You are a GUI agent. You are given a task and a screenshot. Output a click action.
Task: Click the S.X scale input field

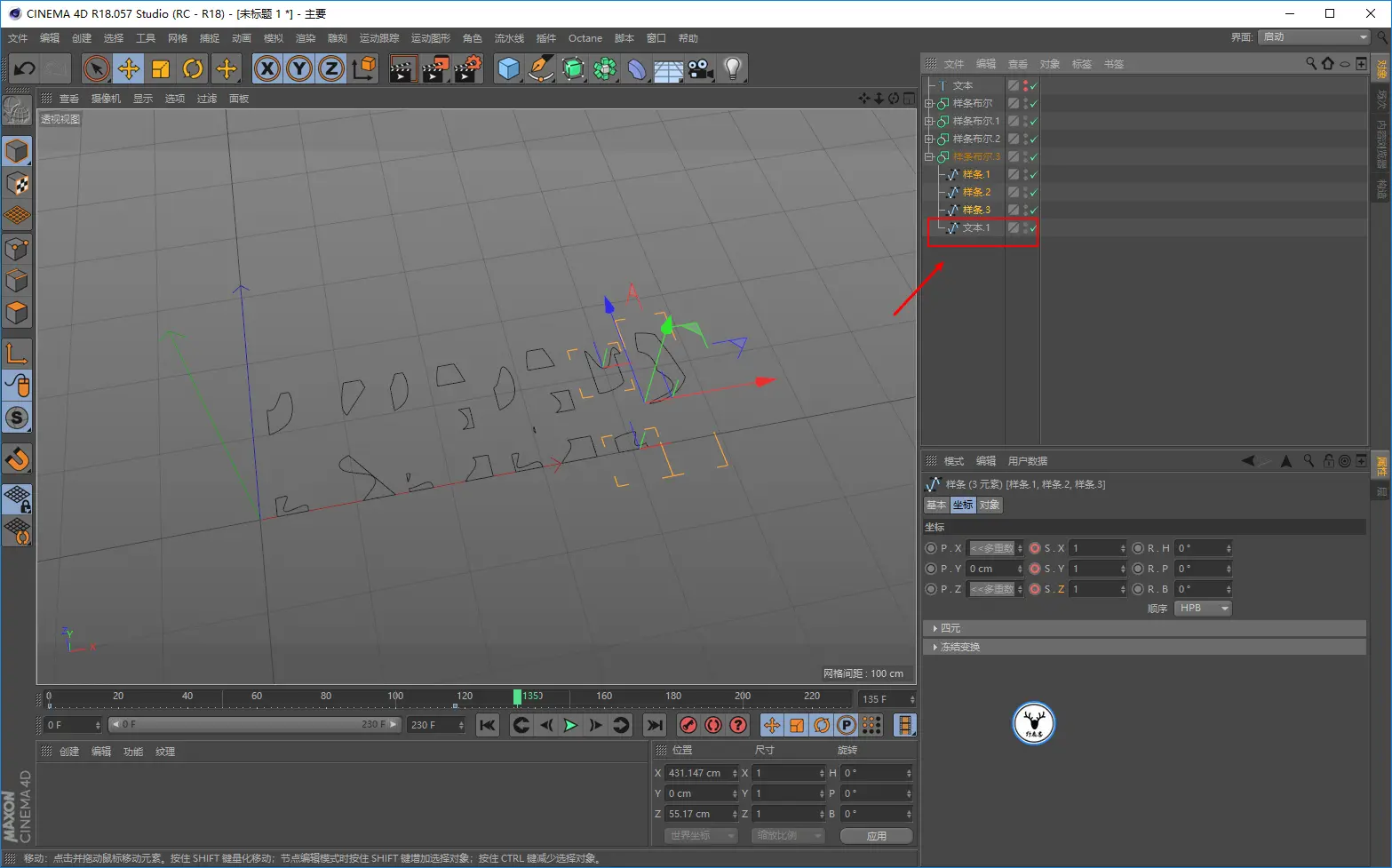[1096, 548]
